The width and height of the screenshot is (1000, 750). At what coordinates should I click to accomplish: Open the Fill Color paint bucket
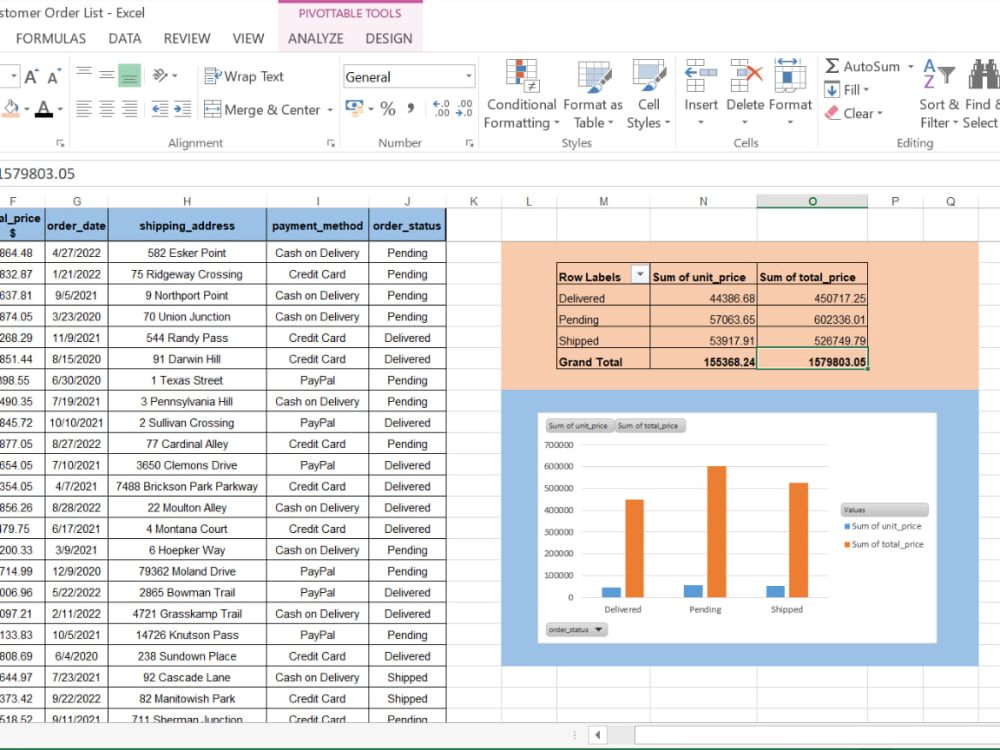[11, 108]
